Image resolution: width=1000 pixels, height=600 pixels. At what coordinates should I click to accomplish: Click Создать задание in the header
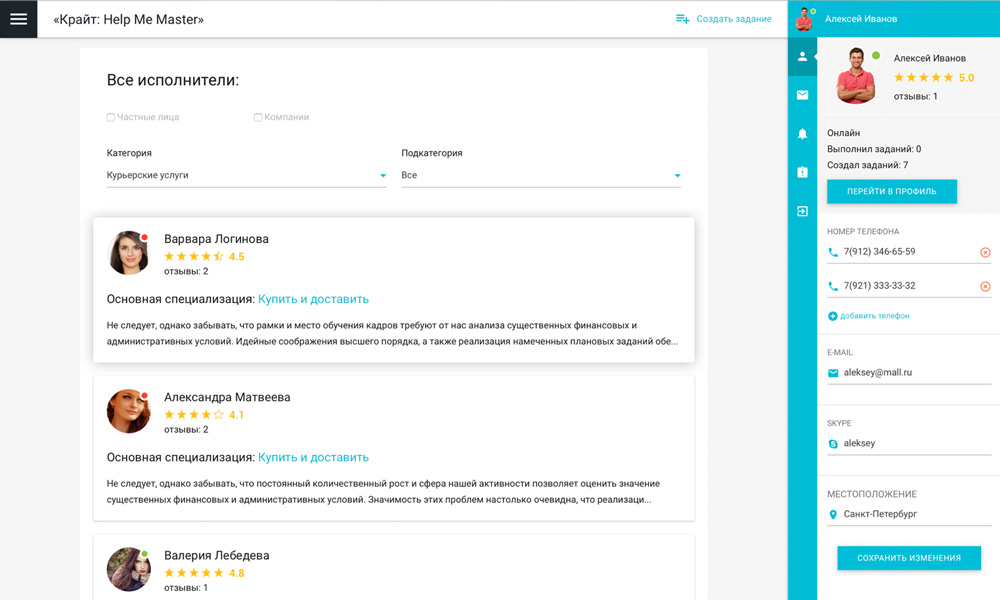click(x=724, y=19)
